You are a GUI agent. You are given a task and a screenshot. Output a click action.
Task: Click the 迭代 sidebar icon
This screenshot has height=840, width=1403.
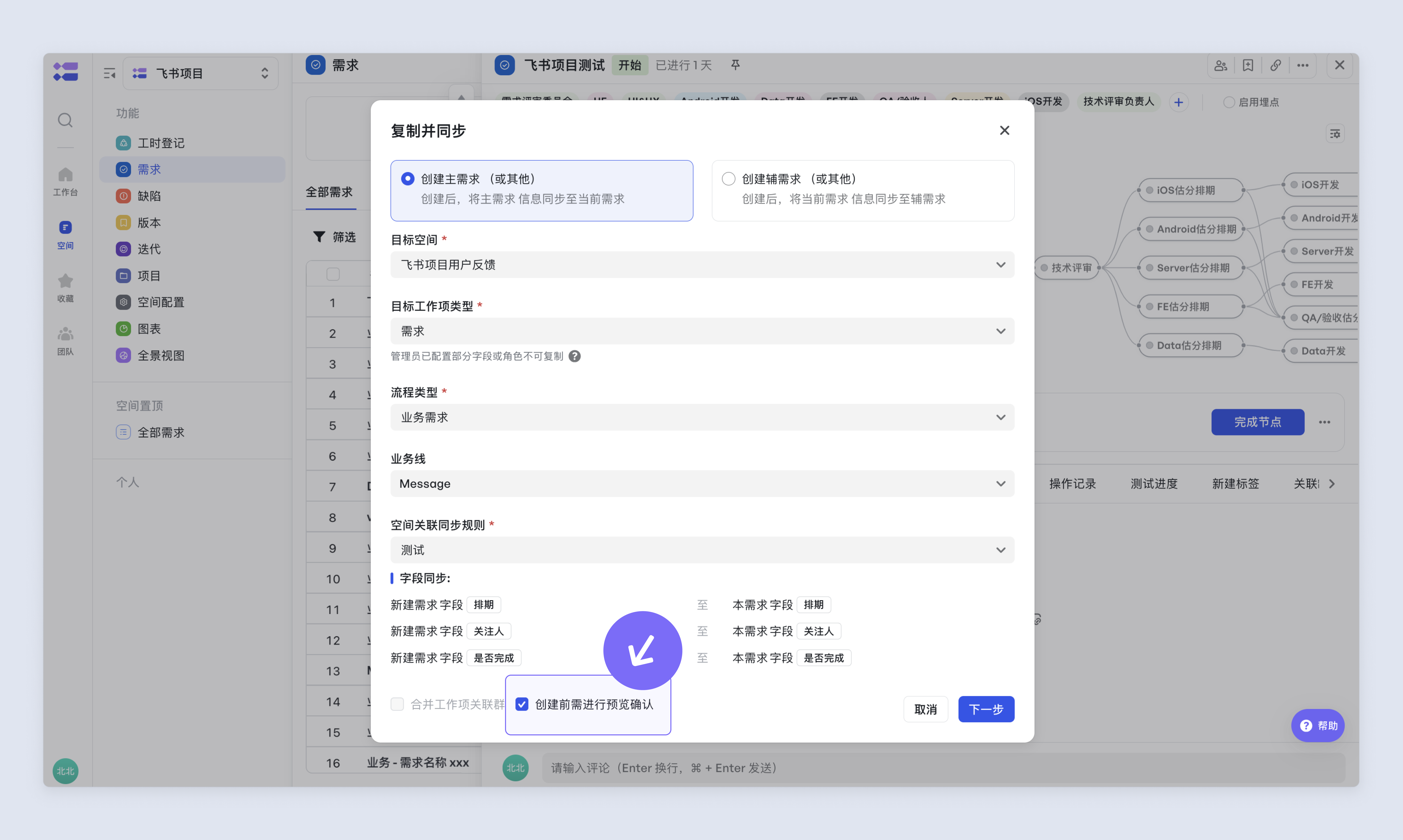(x=123, y=249)
